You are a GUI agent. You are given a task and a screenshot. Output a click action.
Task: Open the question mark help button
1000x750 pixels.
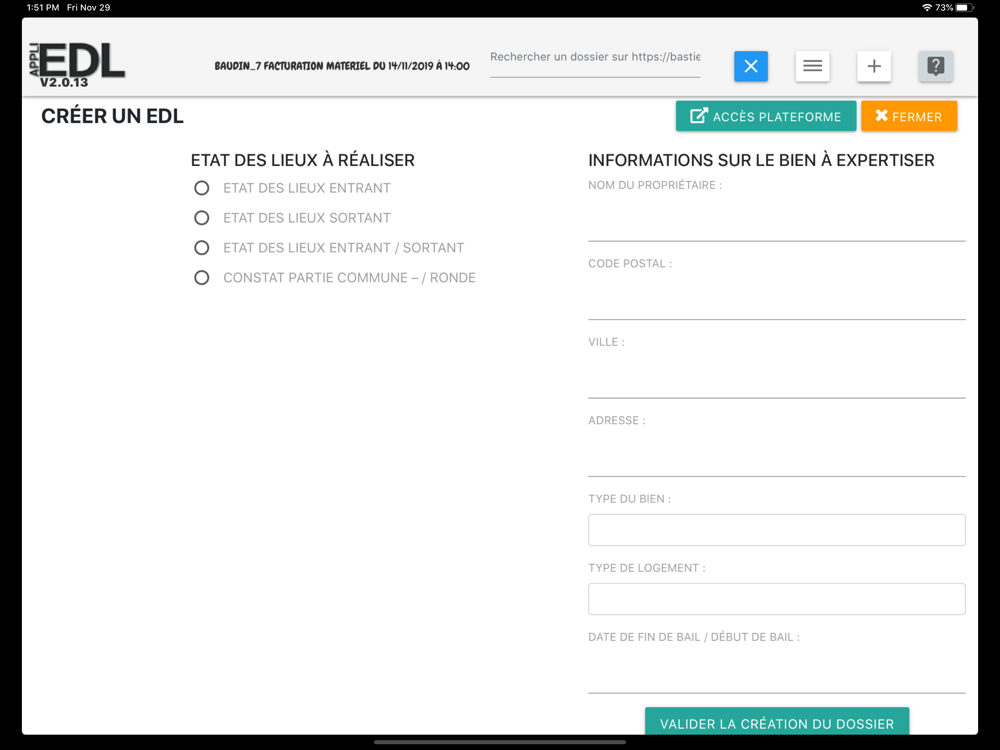click(936, 66)
